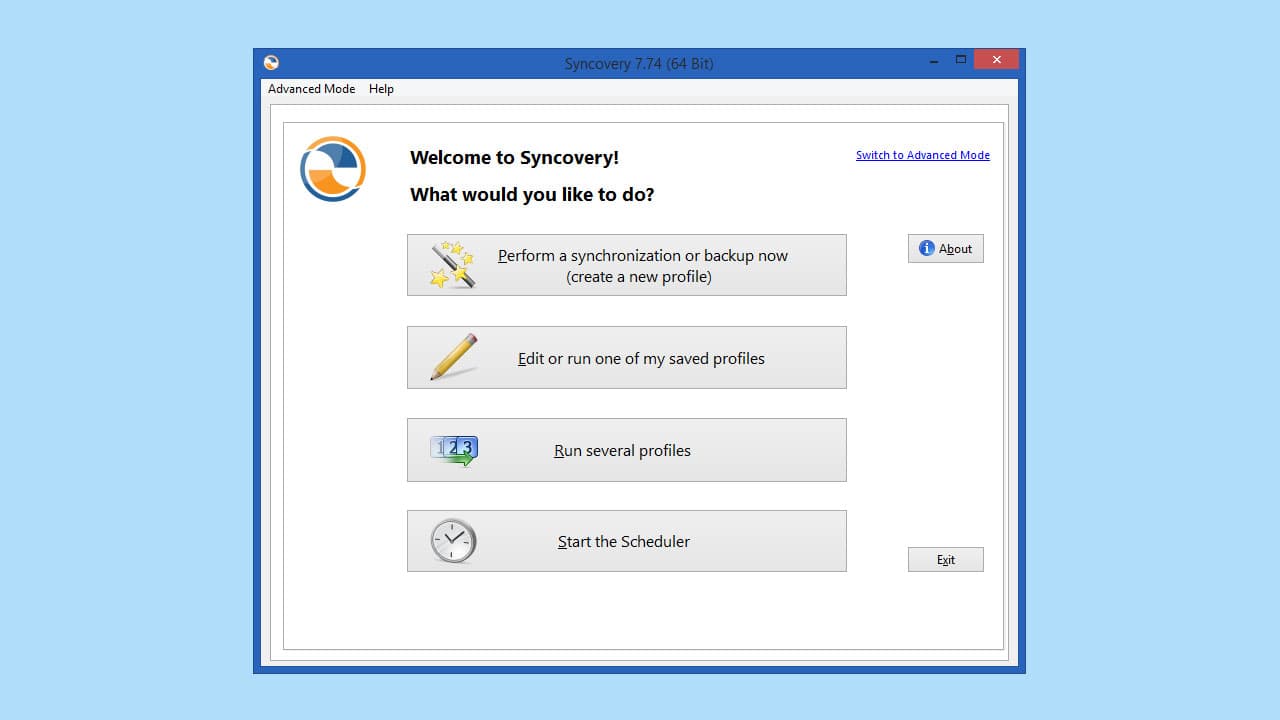The height and width of the screenshot is (720, 1280).
Task: Minimize the Syncovery window
Action: (933, 59)
